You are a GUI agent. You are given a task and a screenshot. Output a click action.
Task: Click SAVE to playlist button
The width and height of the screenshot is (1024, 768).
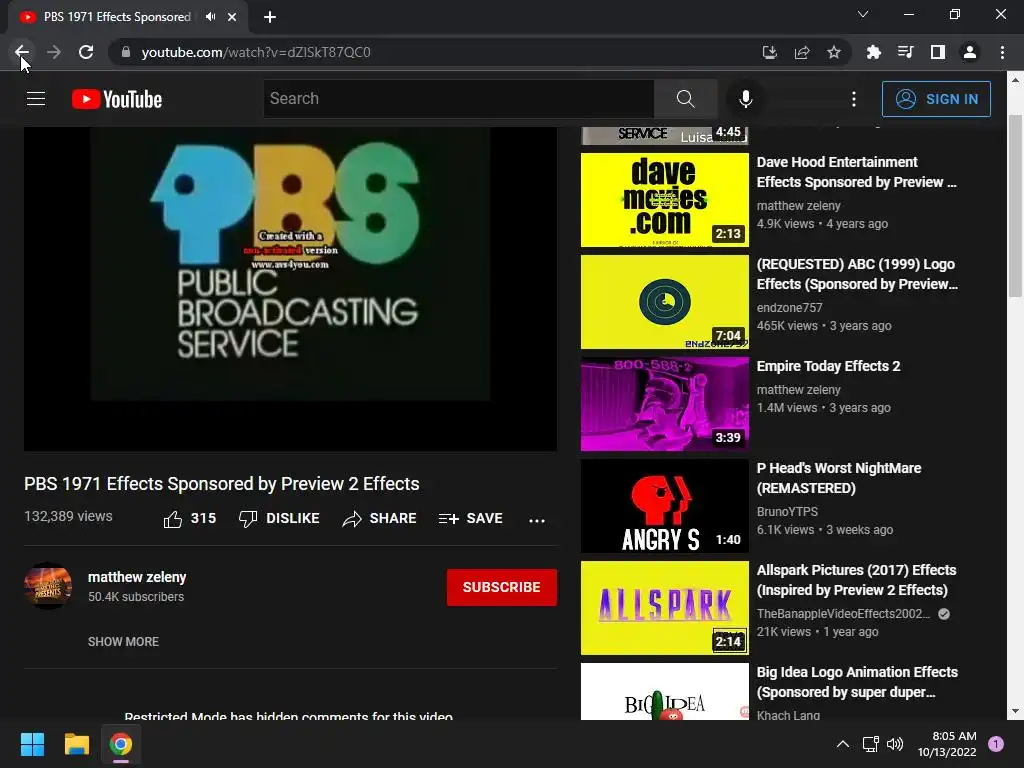tap(470, 519)
